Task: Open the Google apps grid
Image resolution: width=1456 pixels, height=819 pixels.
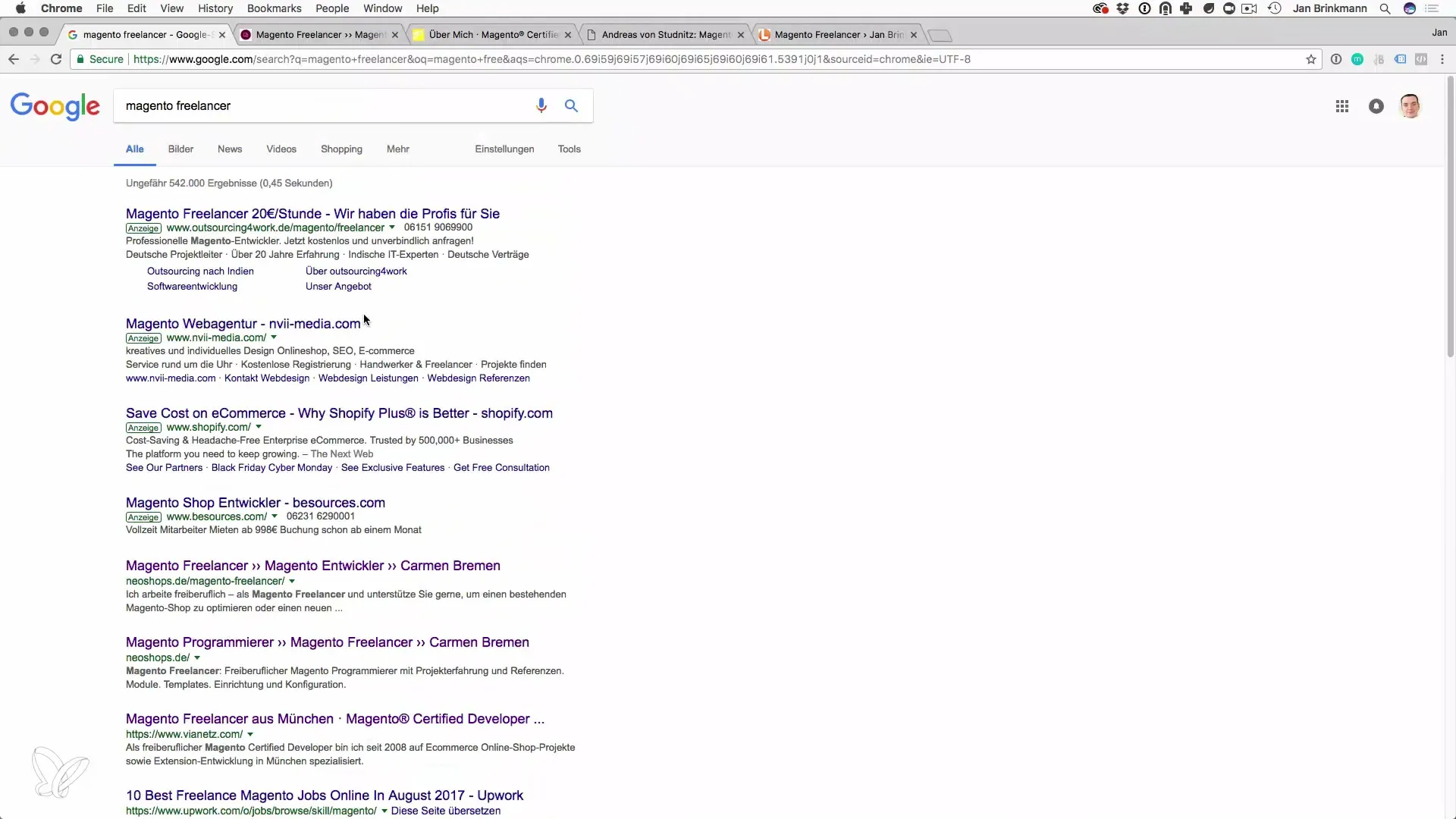Action: coord(1341,106)
